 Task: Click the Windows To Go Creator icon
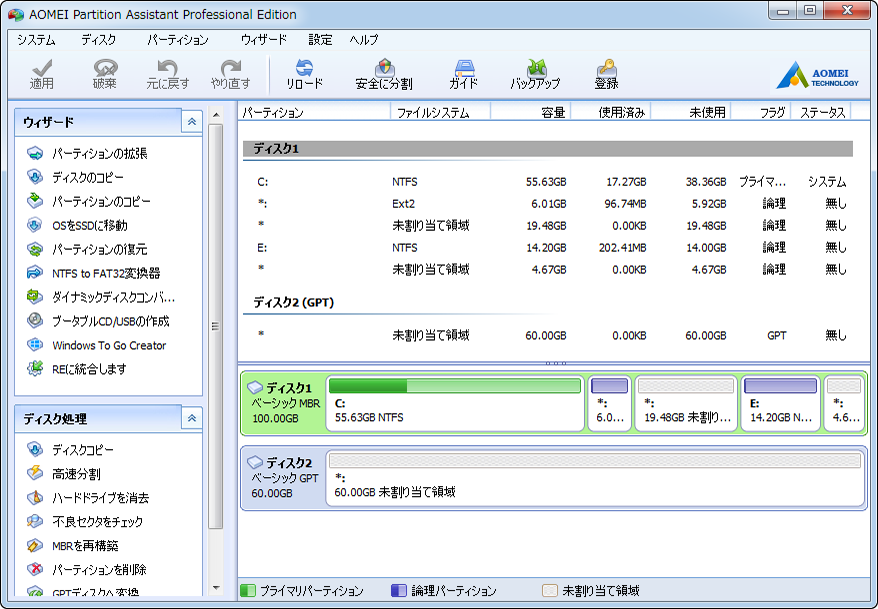(x=35, y=345)
